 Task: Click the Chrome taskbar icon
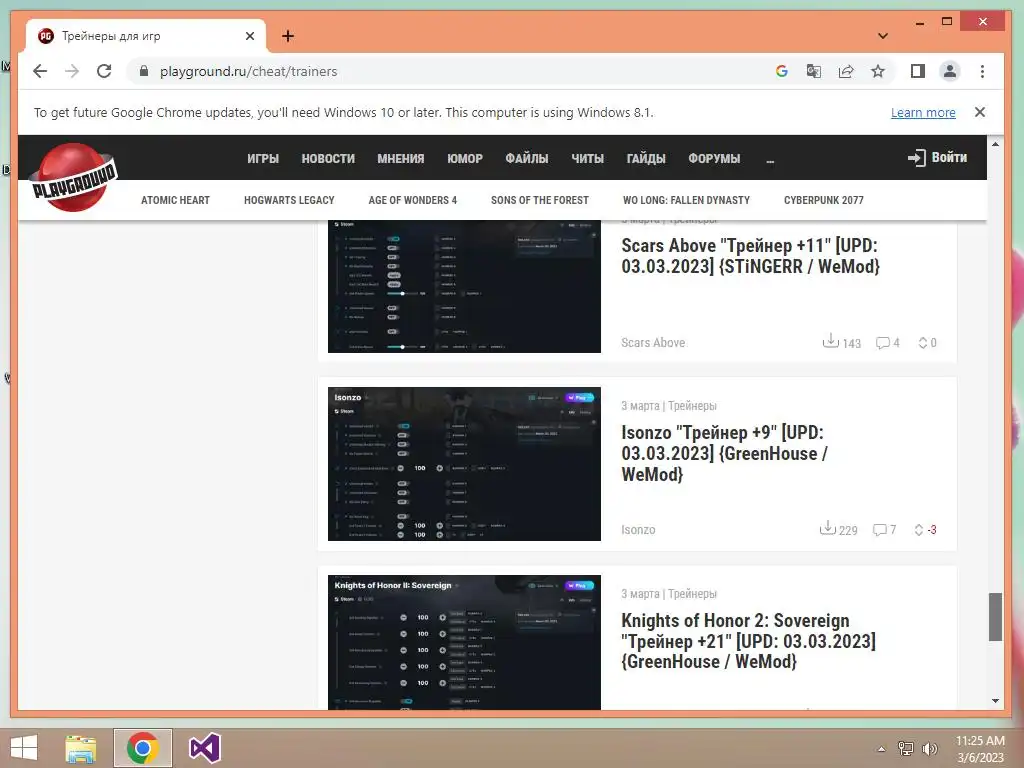tap(142, 748)
